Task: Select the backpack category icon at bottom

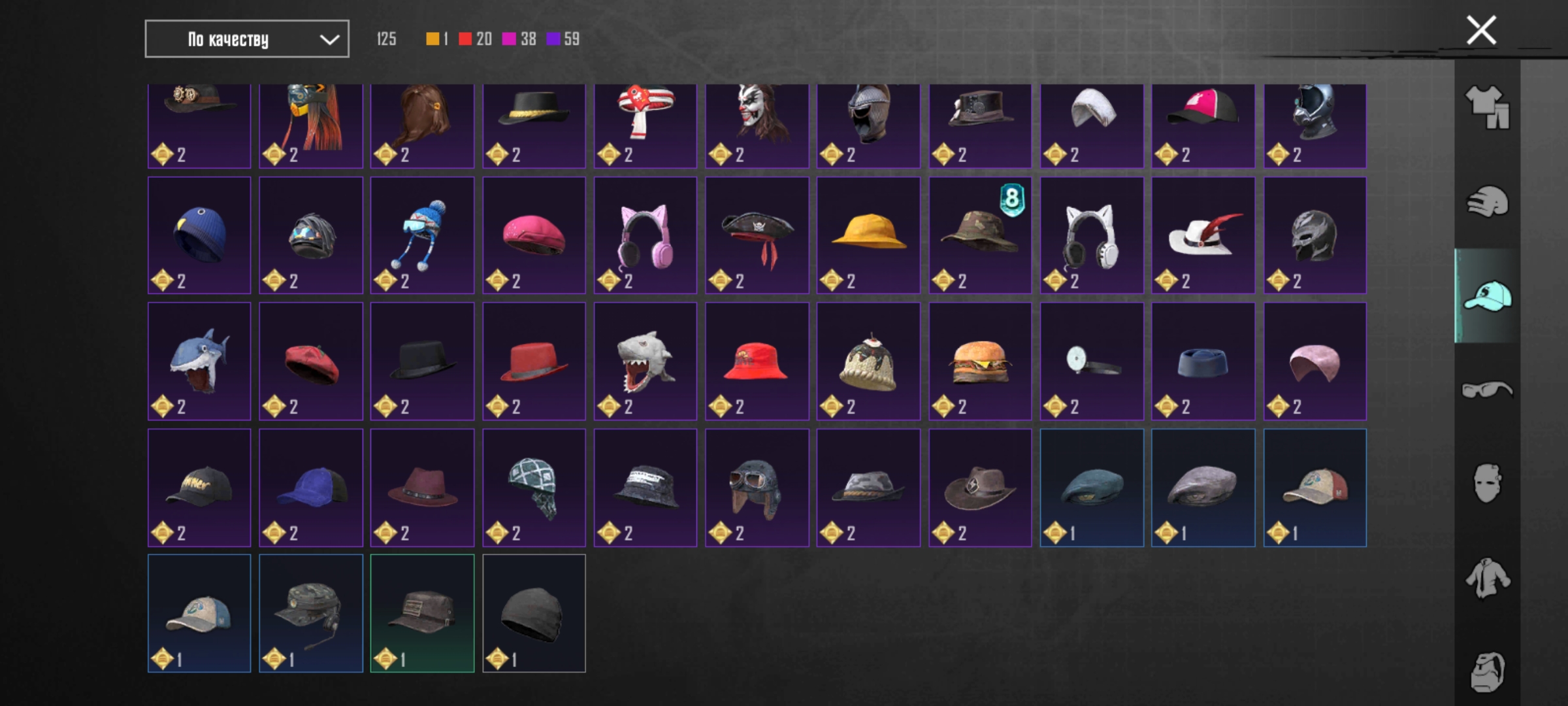Action: [1488, 671]
